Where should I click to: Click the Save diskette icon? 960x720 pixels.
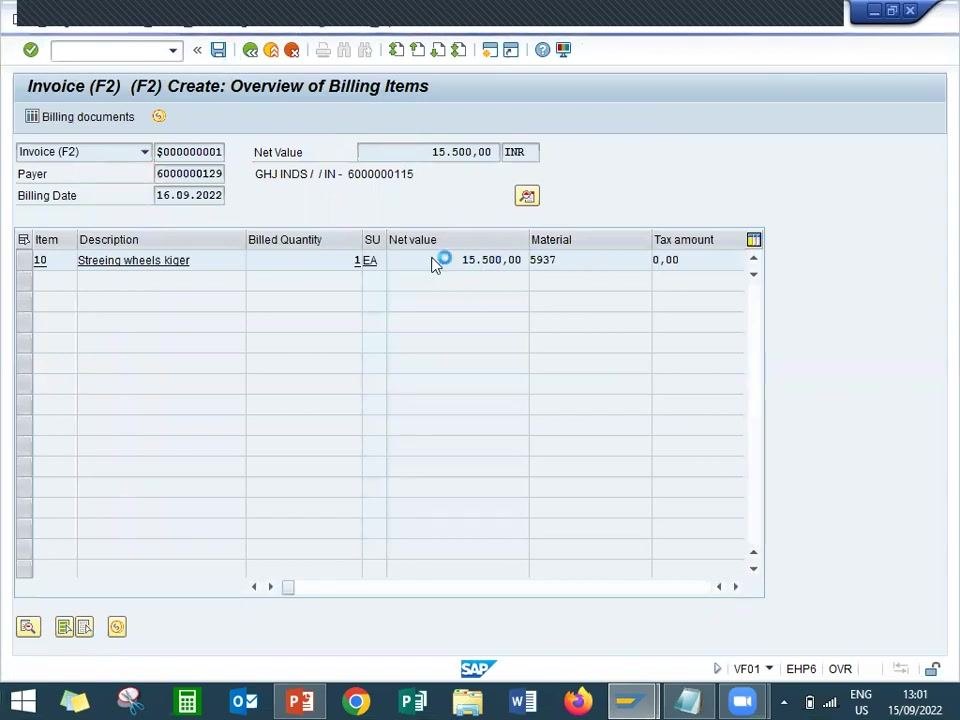pyautogui.click(x=219, y=50)
